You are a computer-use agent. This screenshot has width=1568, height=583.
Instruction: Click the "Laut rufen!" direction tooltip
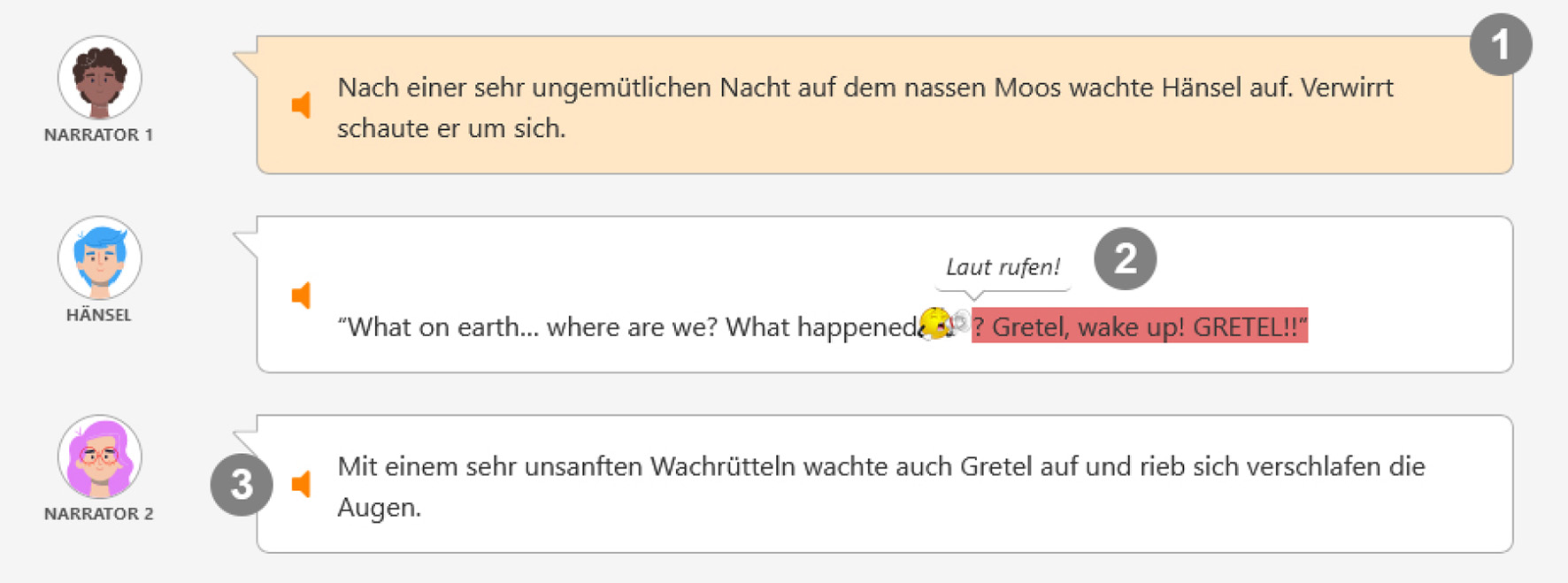point(1003,267)
